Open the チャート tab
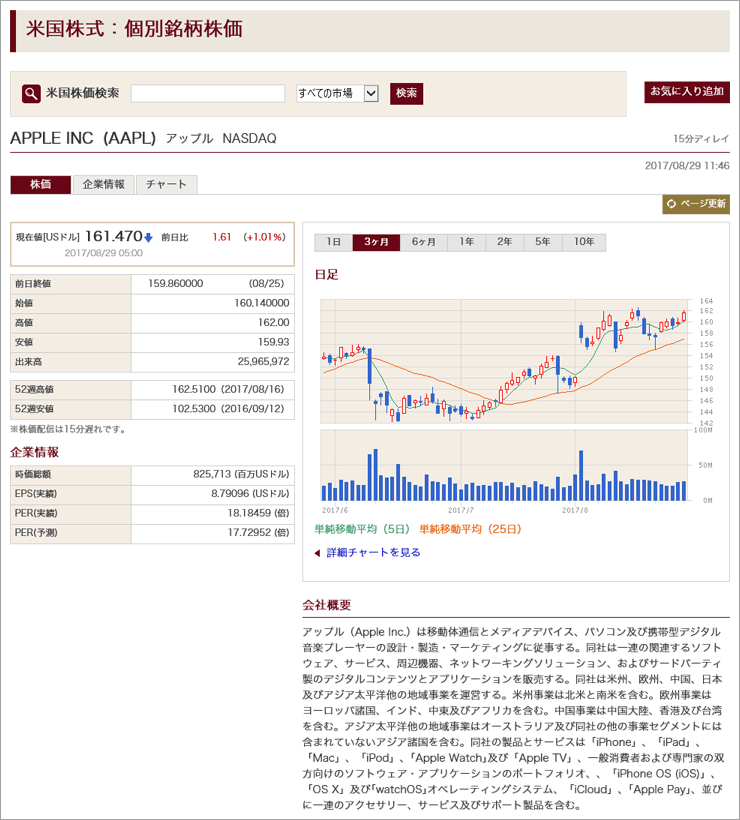Screen dimensions: 740x820 click(166, 184)
